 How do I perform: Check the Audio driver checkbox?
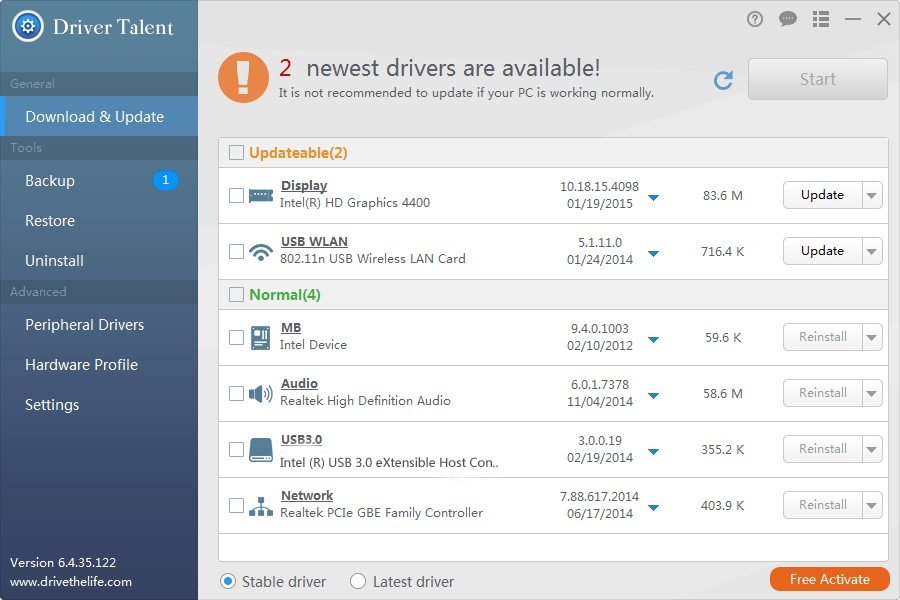[236, 393]
